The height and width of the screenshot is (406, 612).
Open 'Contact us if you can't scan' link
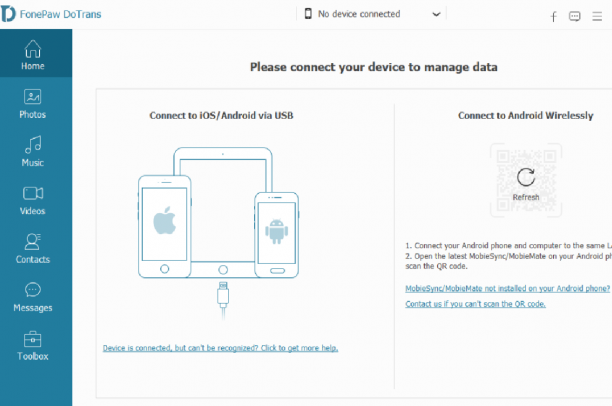[x=475, y=304]
